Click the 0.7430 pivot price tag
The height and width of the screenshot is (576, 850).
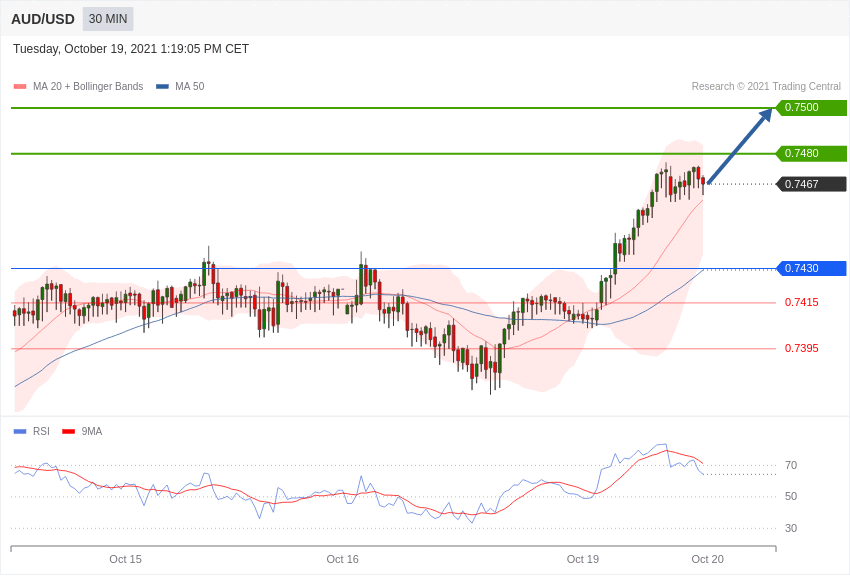tap(811, 268)
